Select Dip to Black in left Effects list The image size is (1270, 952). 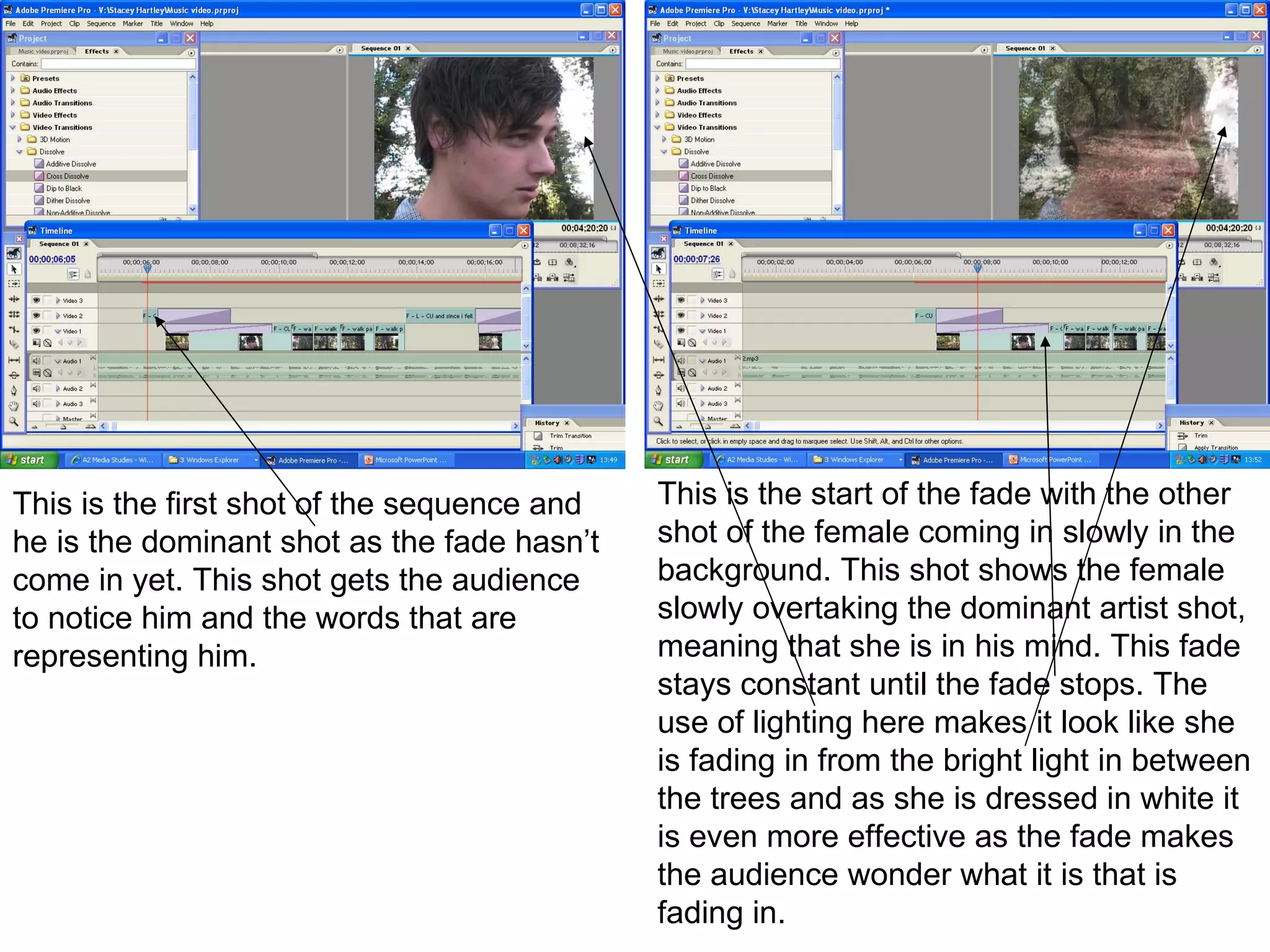tap(64, 188)
